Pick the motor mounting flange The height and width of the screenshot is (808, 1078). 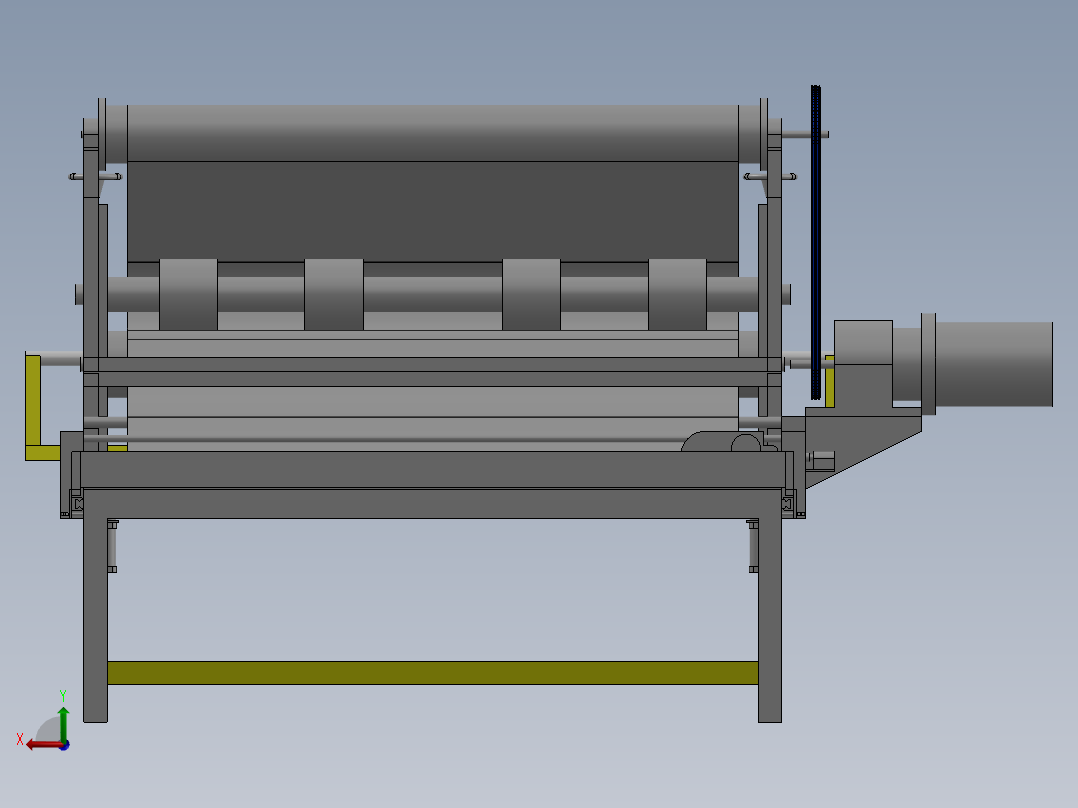point(928,363)
